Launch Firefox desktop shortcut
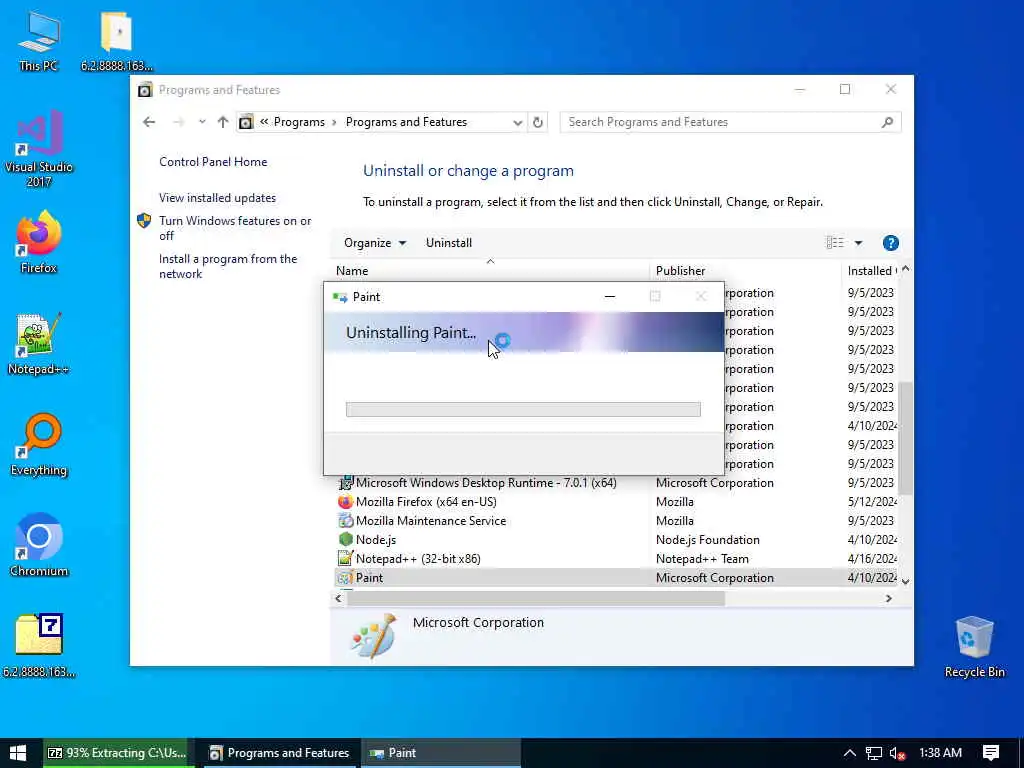The image size is (1024, 768). (39, 242)
